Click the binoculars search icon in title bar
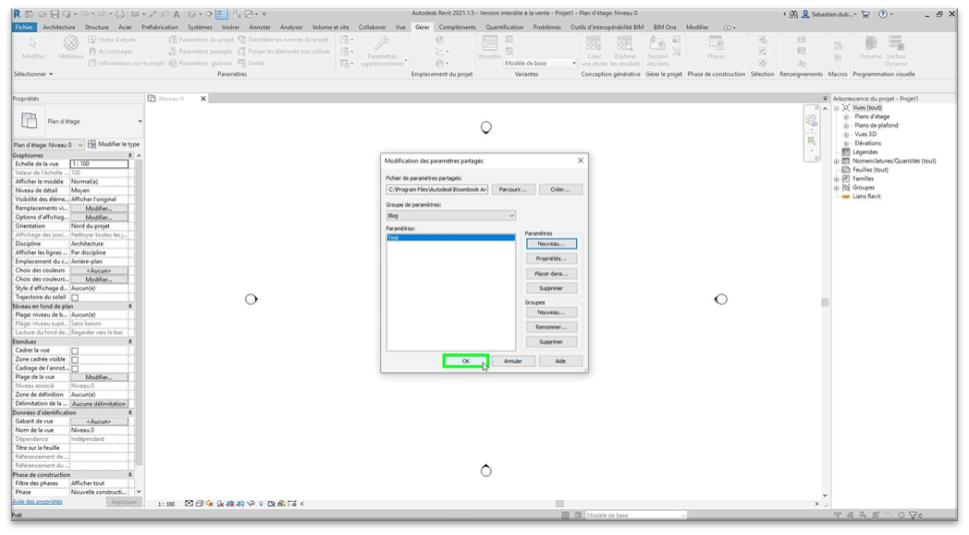The image size is (969, 535). coord(793,14)
